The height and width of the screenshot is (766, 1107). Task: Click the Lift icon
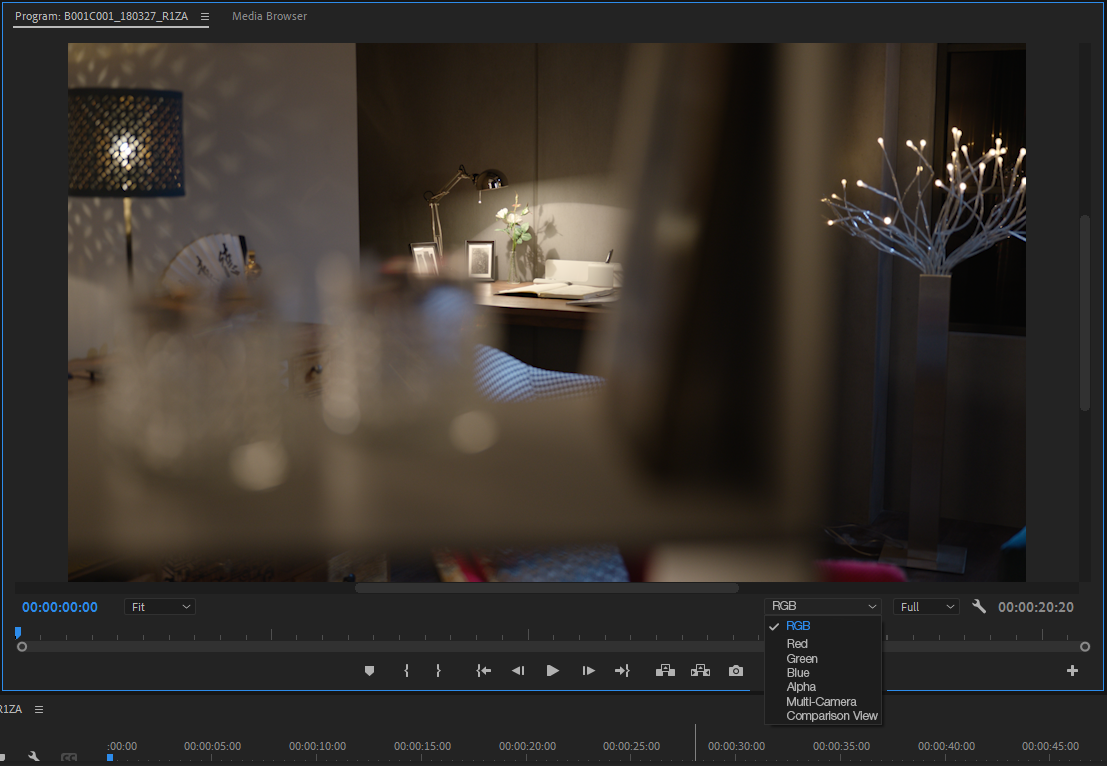665,670
